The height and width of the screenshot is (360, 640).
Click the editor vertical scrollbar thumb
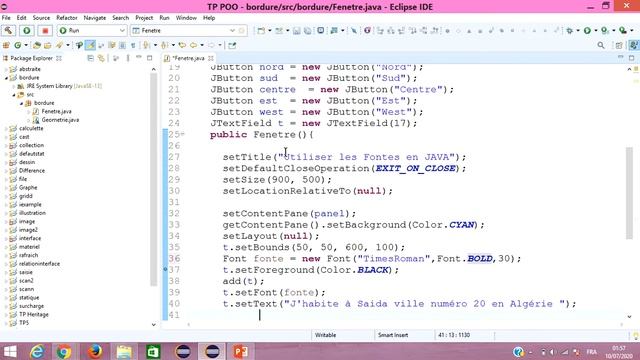(x=629, y=193)
